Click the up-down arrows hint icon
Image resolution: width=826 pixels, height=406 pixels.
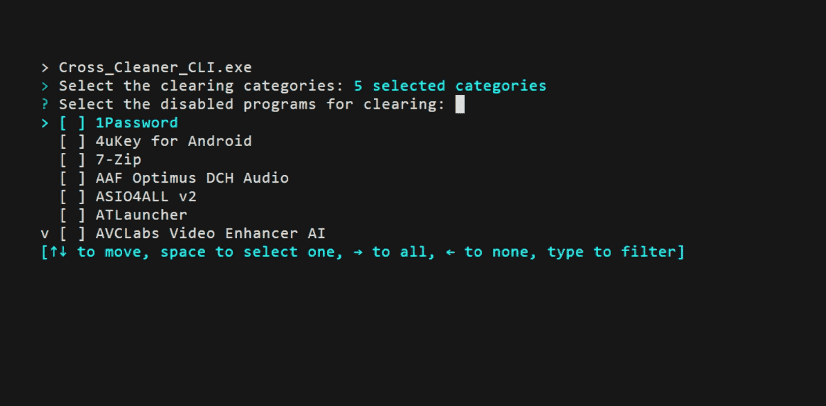click(56, 252)
